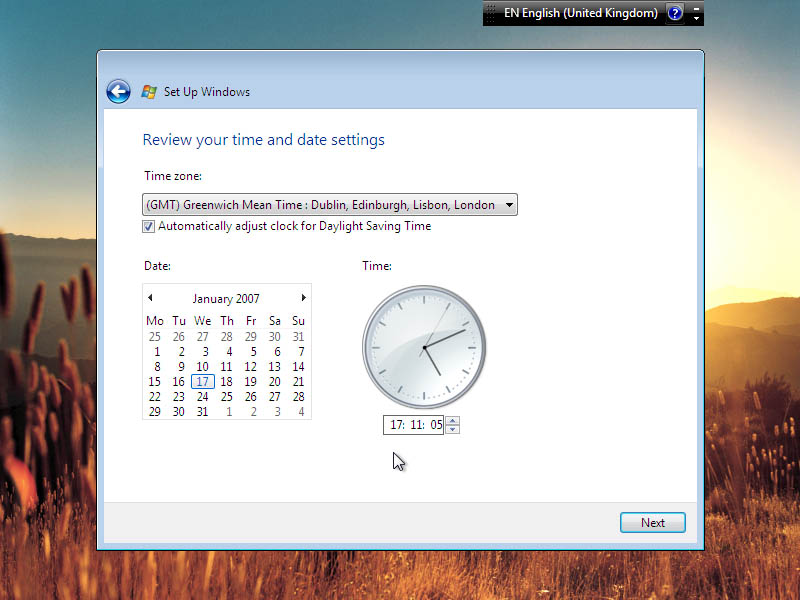The image size is (800, 600).
Task: Select January 13 on the calendar
Action: (x=274, y=366)
